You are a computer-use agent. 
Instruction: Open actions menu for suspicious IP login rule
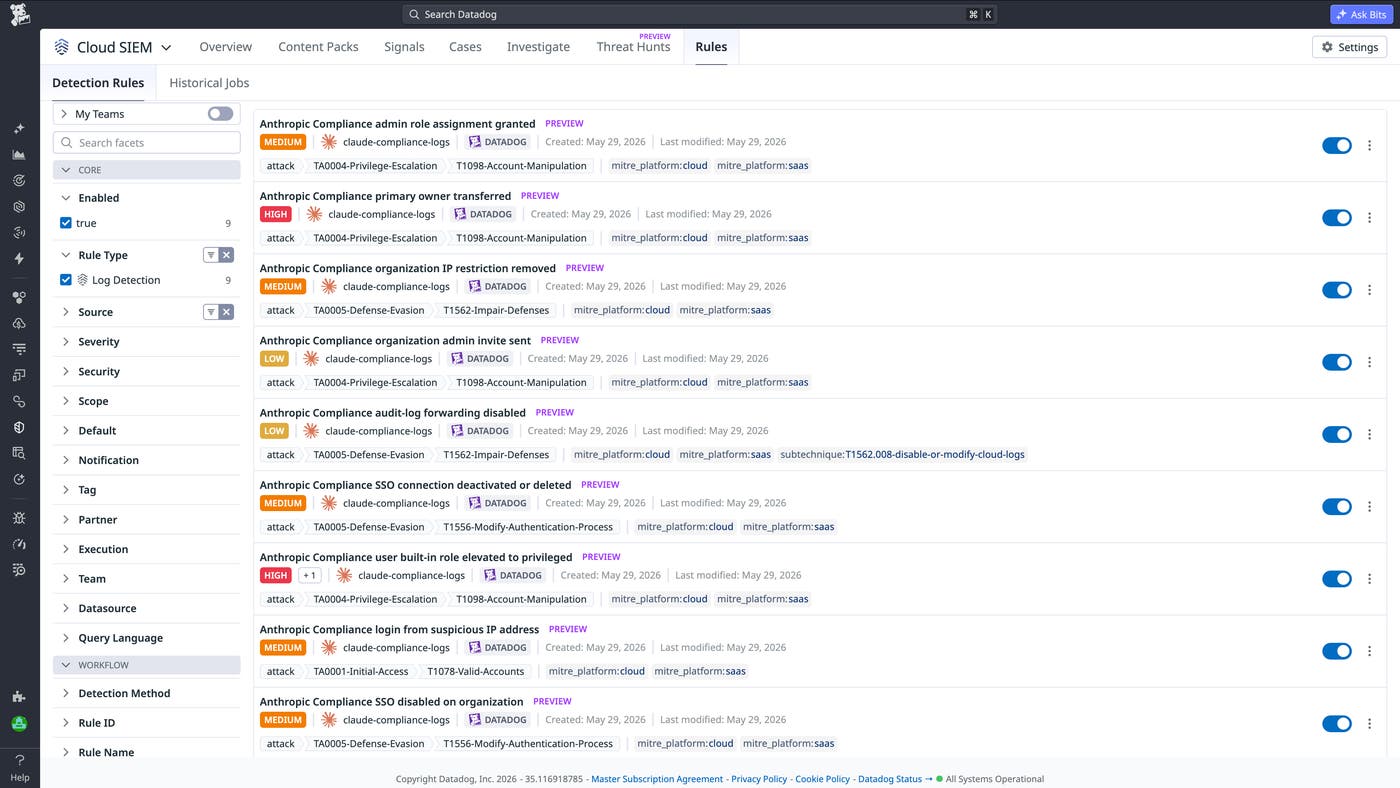click(1369, 651)
